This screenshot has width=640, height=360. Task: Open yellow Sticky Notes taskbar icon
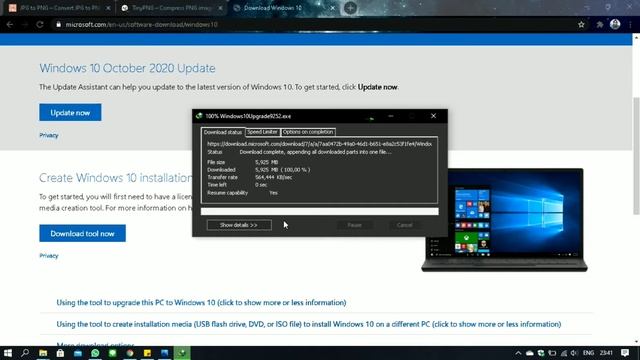click(147, 353)
